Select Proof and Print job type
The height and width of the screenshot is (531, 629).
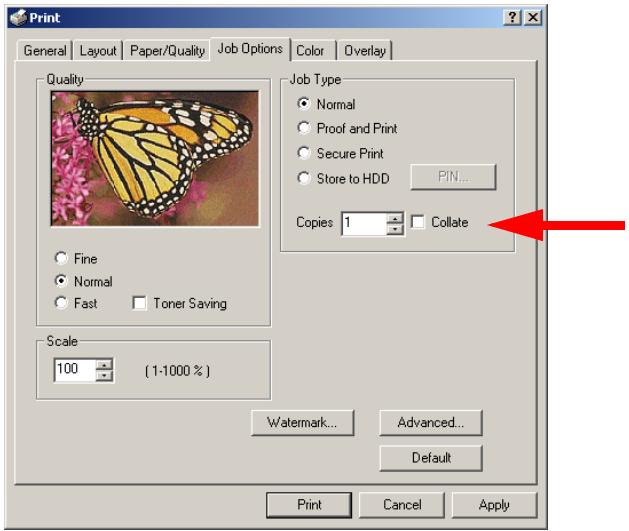304,128
